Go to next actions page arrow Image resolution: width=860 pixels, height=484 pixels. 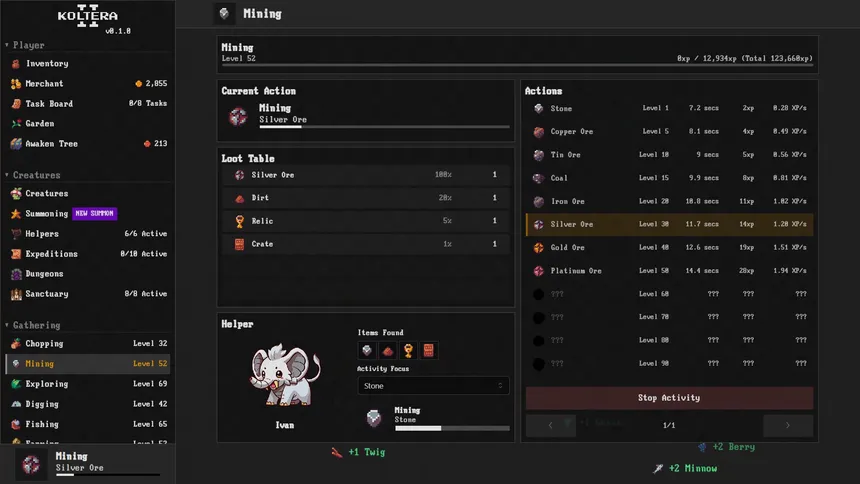pyautogui.click(x=788, y=425)
